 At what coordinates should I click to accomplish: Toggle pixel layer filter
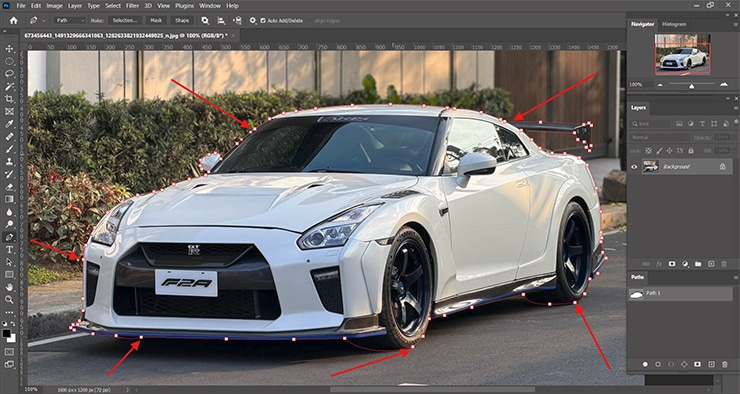coord(680,124)
